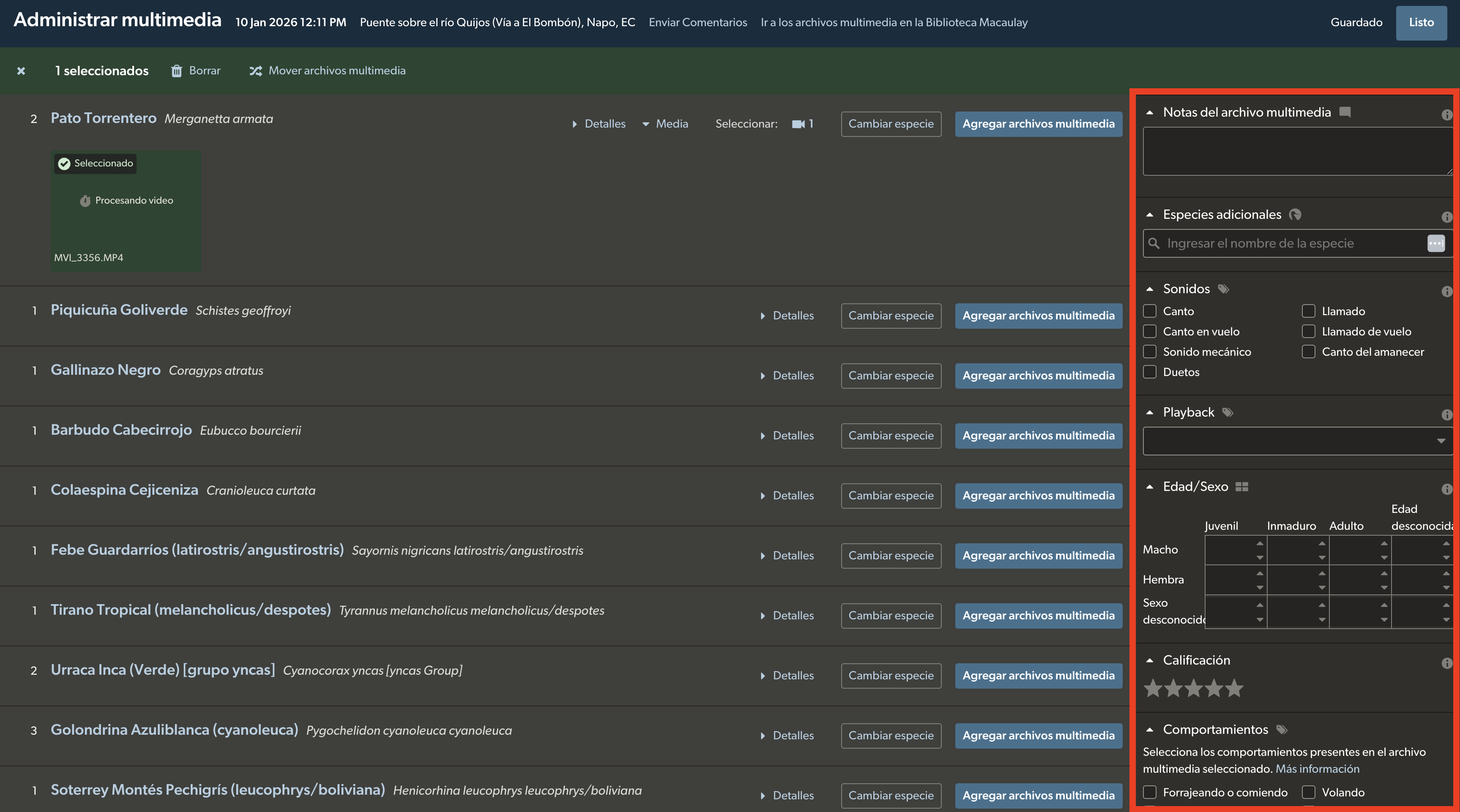
Task: Click the shuffle icon for Mover archivos multimedia
Action: pyautogui.click(x=256, y=71)
